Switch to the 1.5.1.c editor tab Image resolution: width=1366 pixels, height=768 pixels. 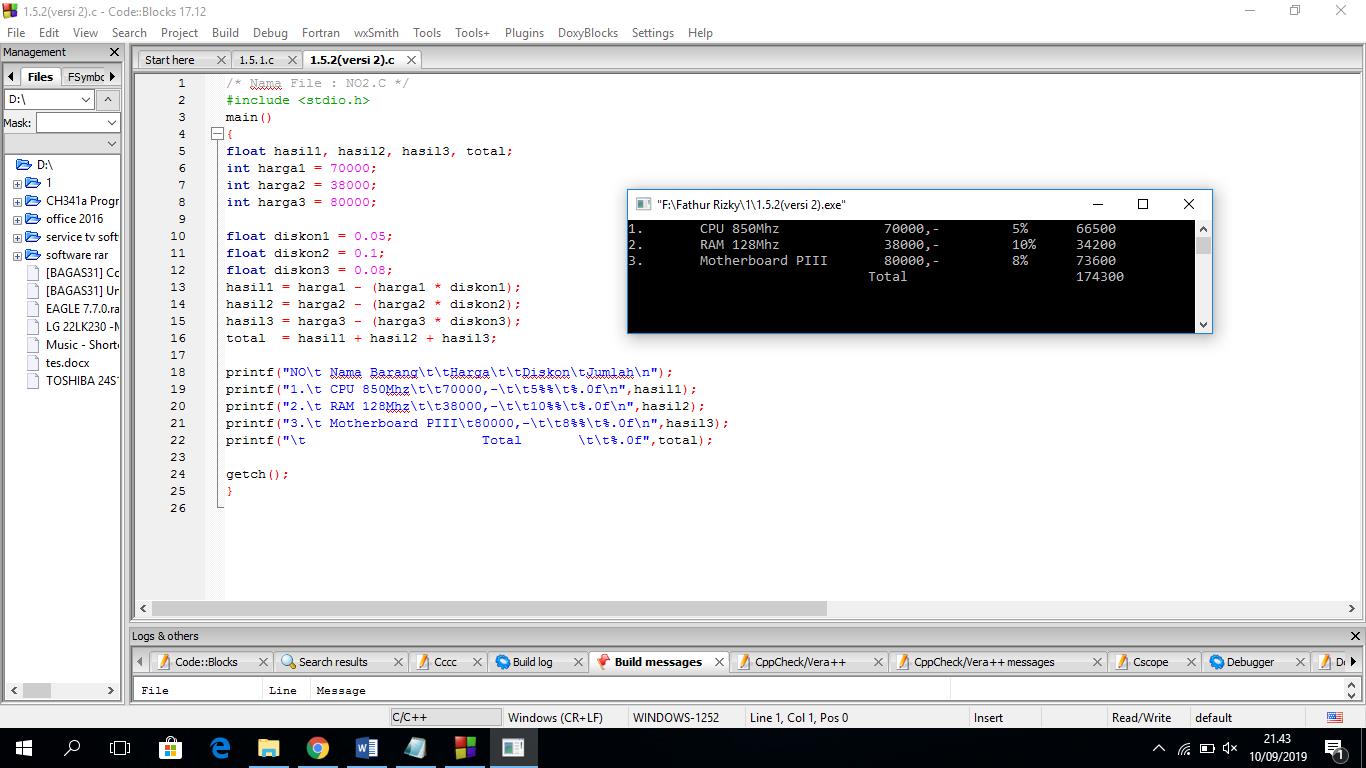[256, 60]
